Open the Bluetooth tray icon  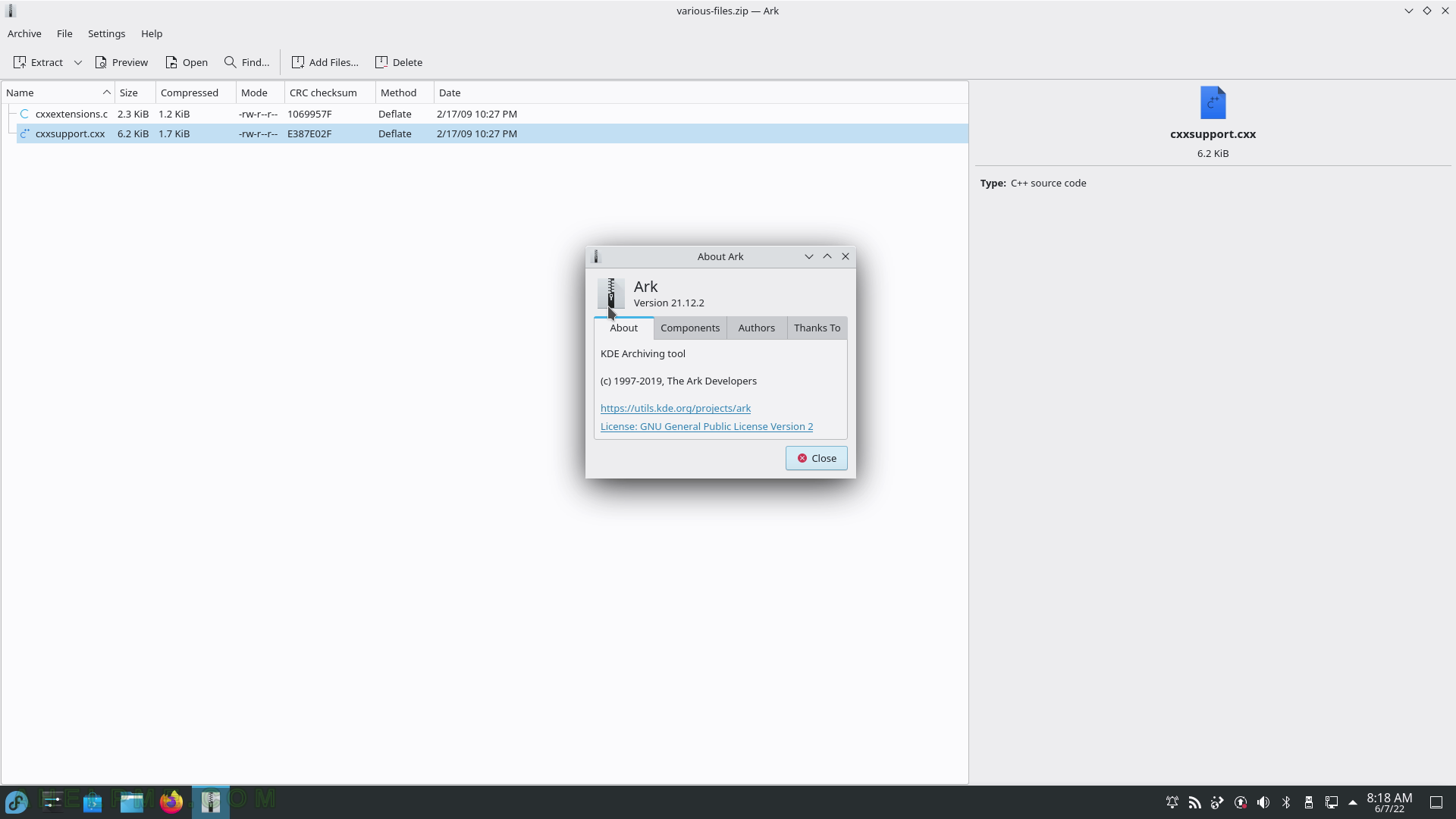click(x=1286, y=802)
